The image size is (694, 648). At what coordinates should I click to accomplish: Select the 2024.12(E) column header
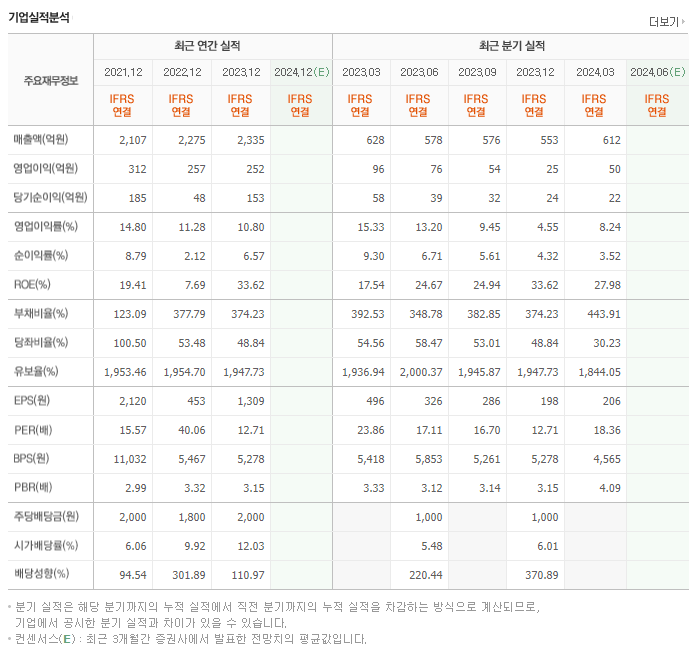coord(302,72)
